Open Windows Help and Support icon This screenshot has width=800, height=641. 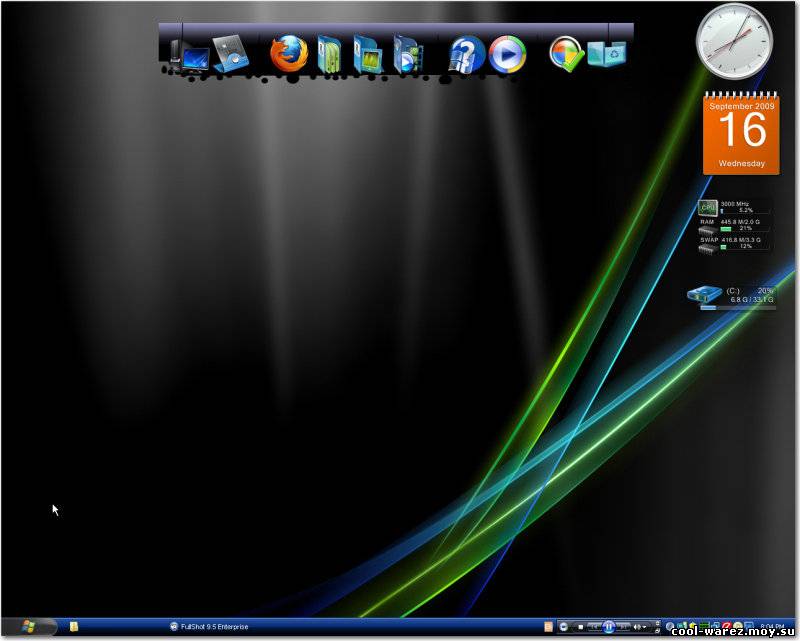(466, 54)
